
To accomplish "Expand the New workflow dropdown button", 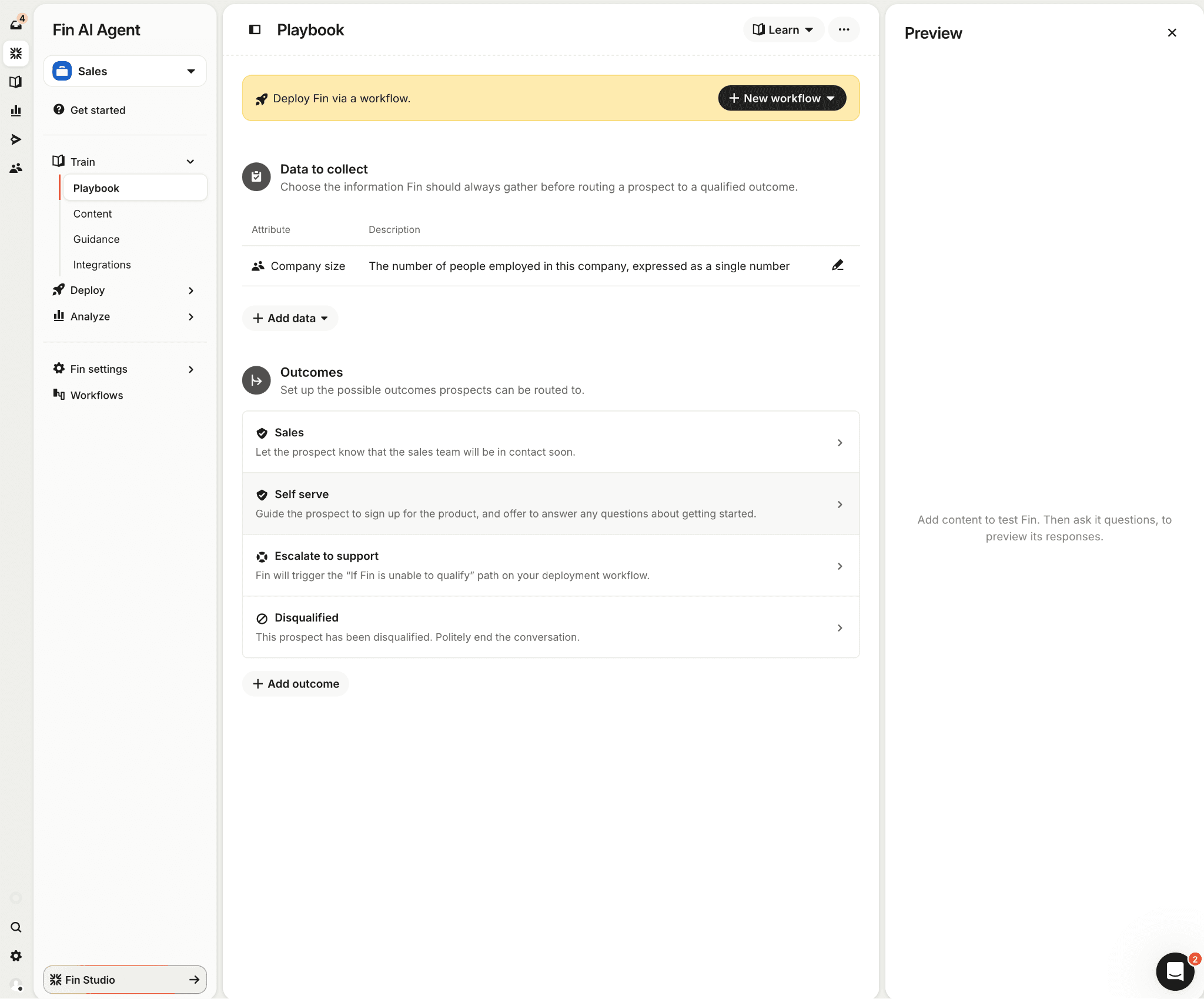I will [x=781, y=98].
